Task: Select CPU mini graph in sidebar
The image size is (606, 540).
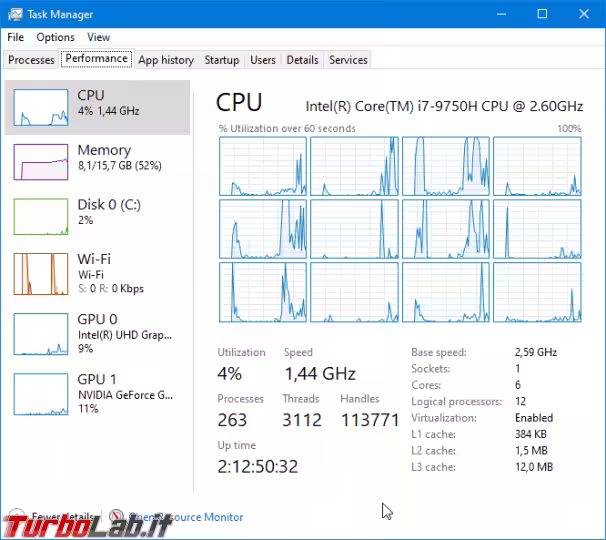Action: (41, 107)
